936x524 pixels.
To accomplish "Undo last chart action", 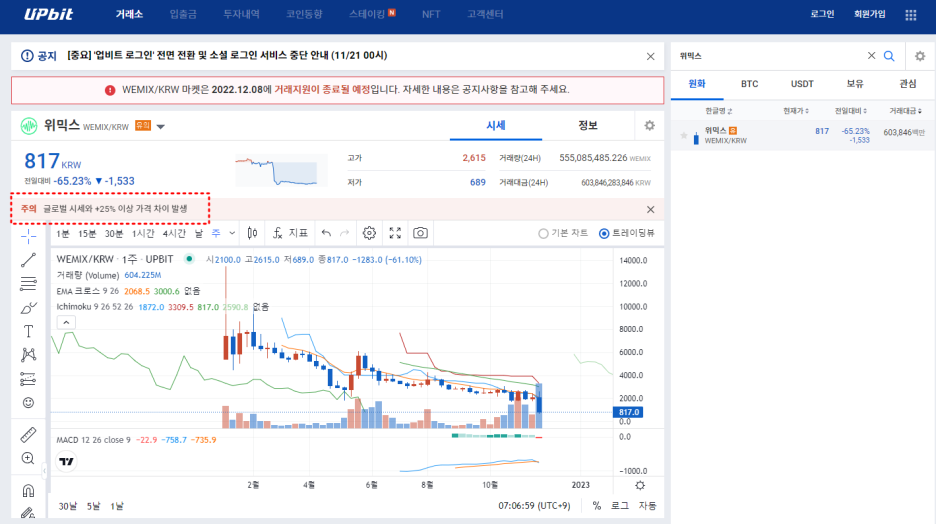I will [x=326, y=233].
